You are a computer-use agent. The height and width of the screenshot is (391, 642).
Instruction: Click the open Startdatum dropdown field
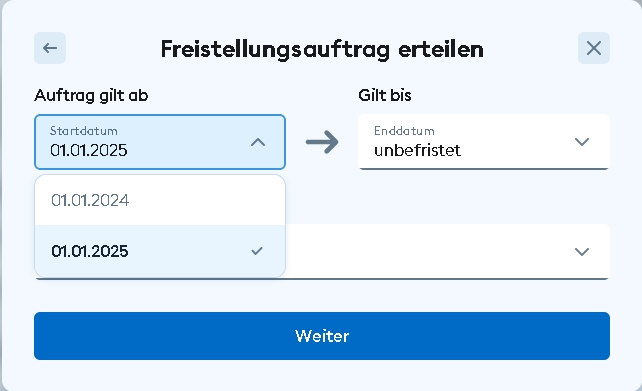(160, 142)
